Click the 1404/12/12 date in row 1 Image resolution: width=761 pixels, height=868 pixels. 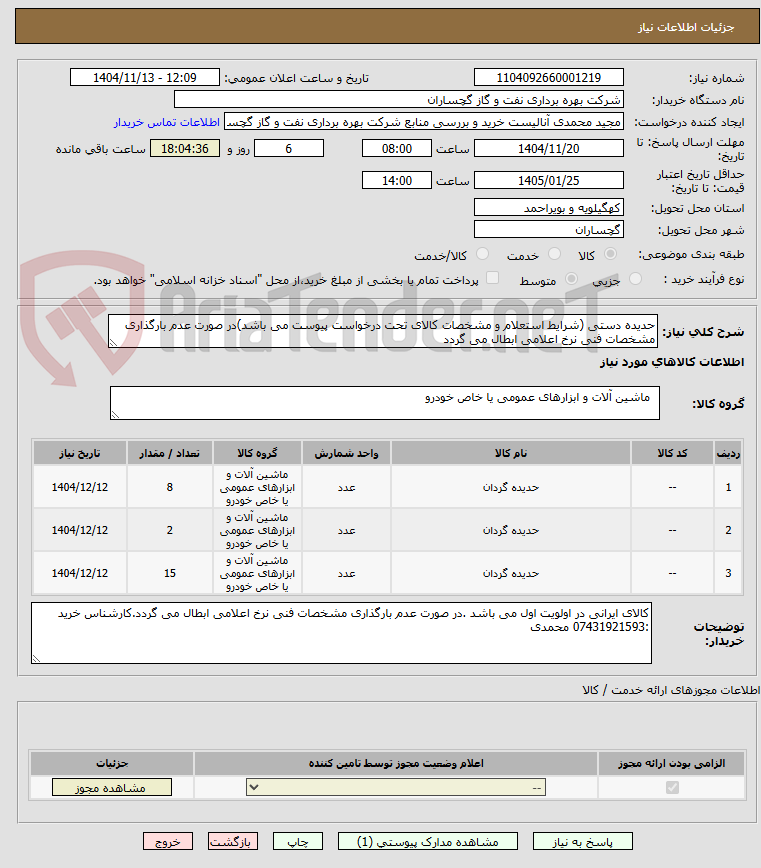80,487
